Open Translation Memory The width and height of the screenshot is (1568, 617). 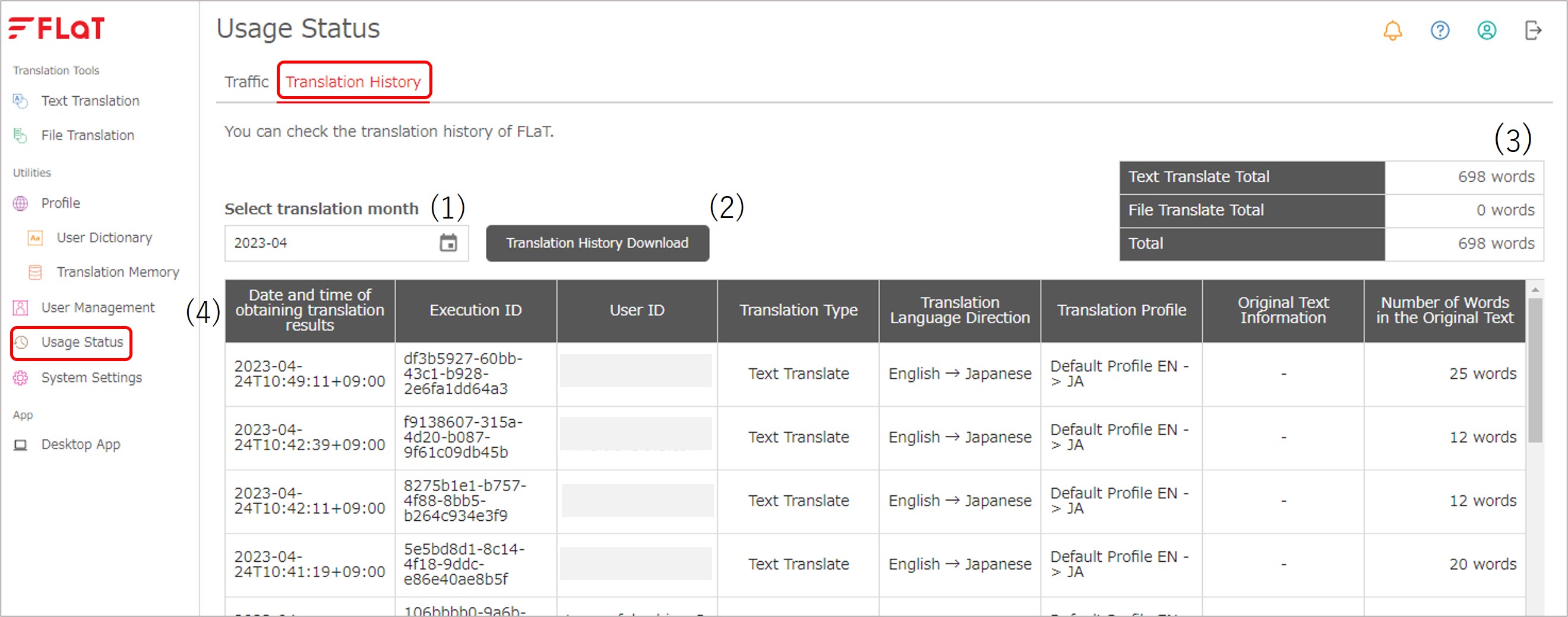click(118, 272)
